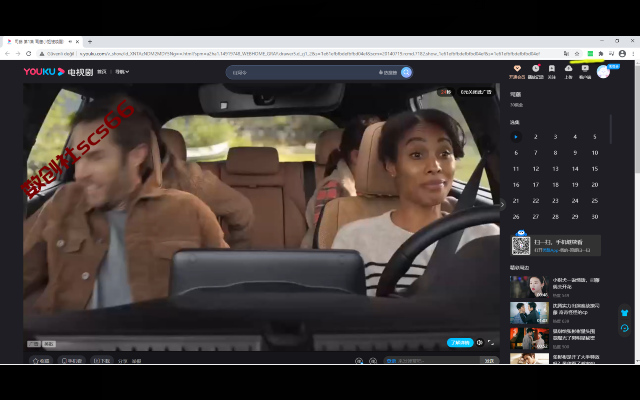Select episode 20
The image size is (640, 400).
pos(595,184)
